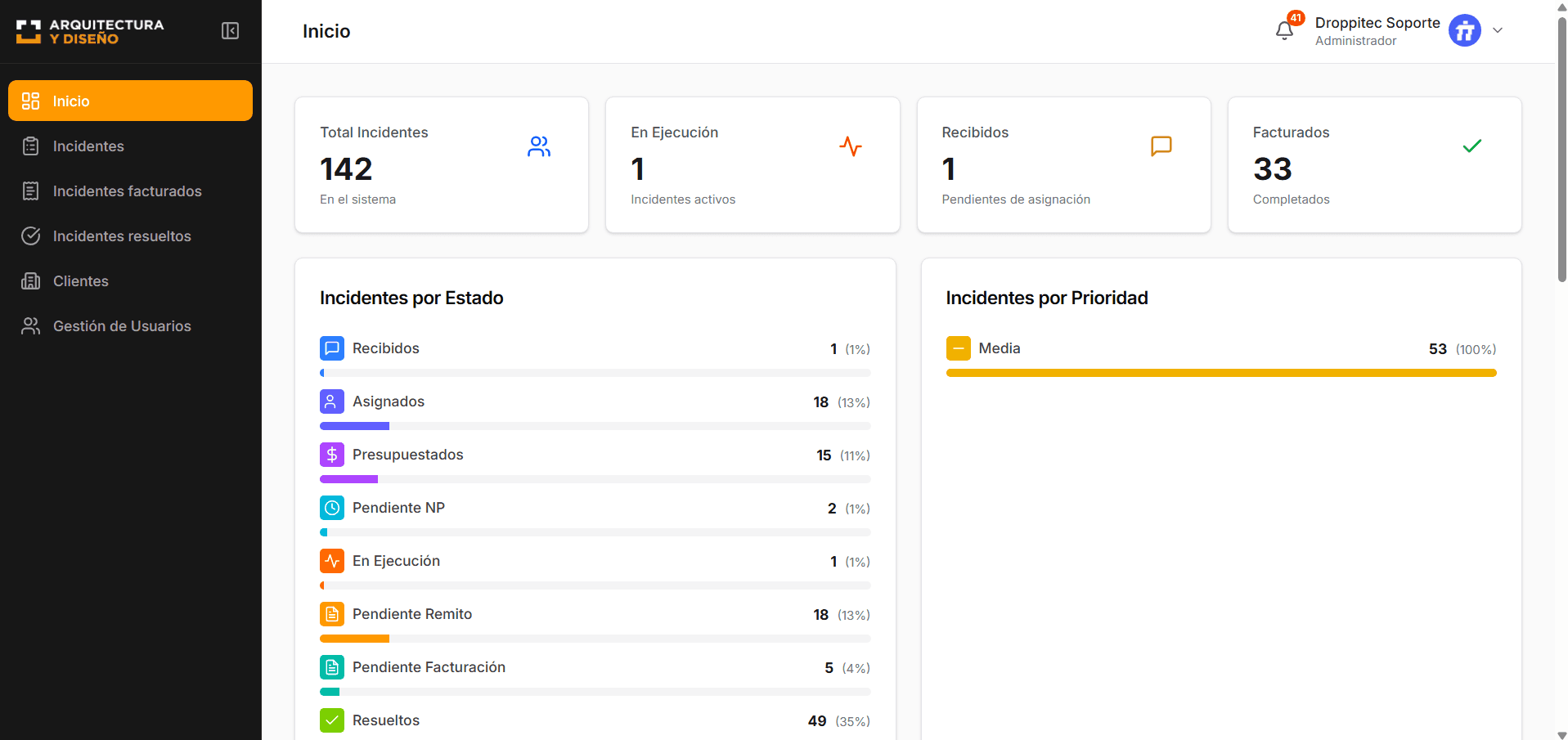This screenshot has width=1568, height=740.
Task: Click the orange En Ejecución status icon
Action: click(x=332, y=561)
